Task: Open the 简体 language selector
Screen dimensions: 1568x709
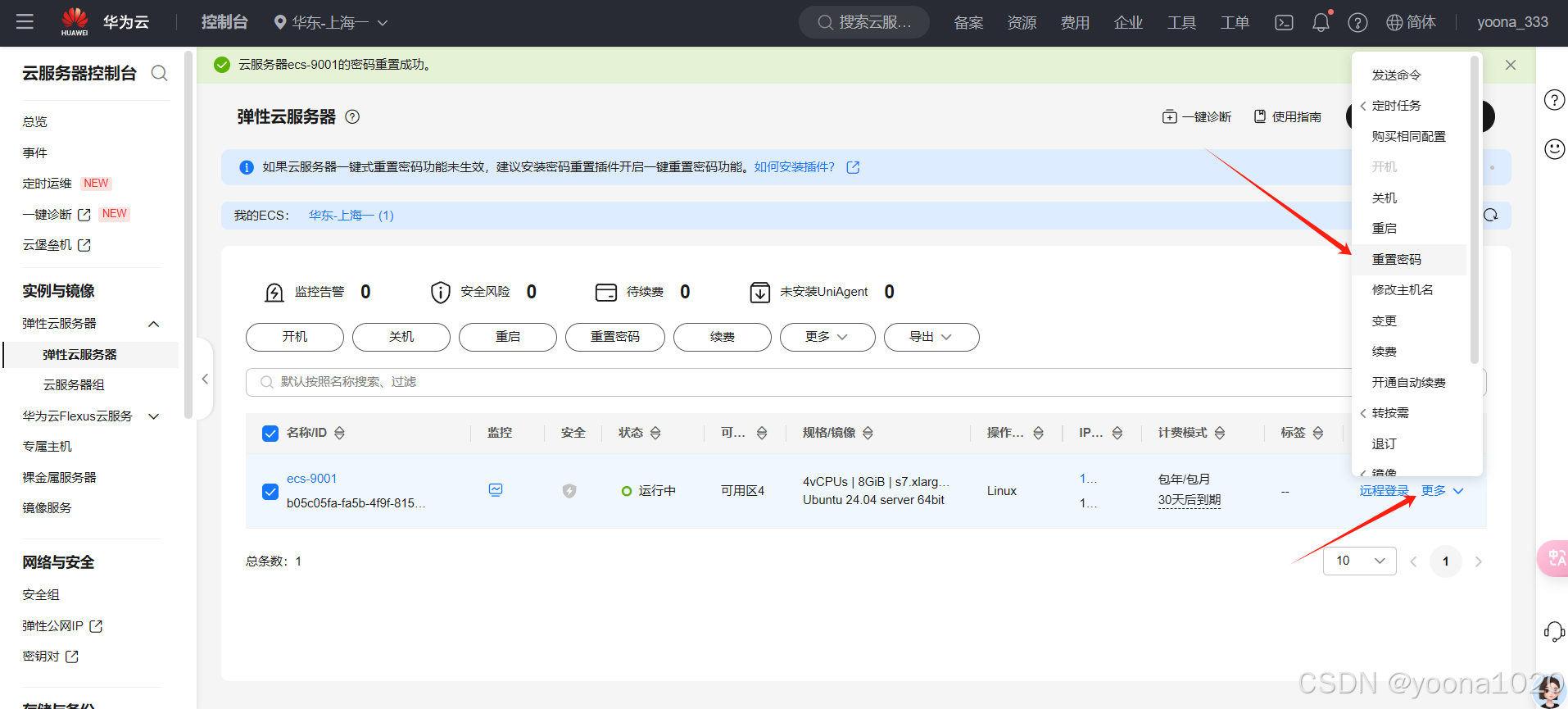Action: point(1411,22)
